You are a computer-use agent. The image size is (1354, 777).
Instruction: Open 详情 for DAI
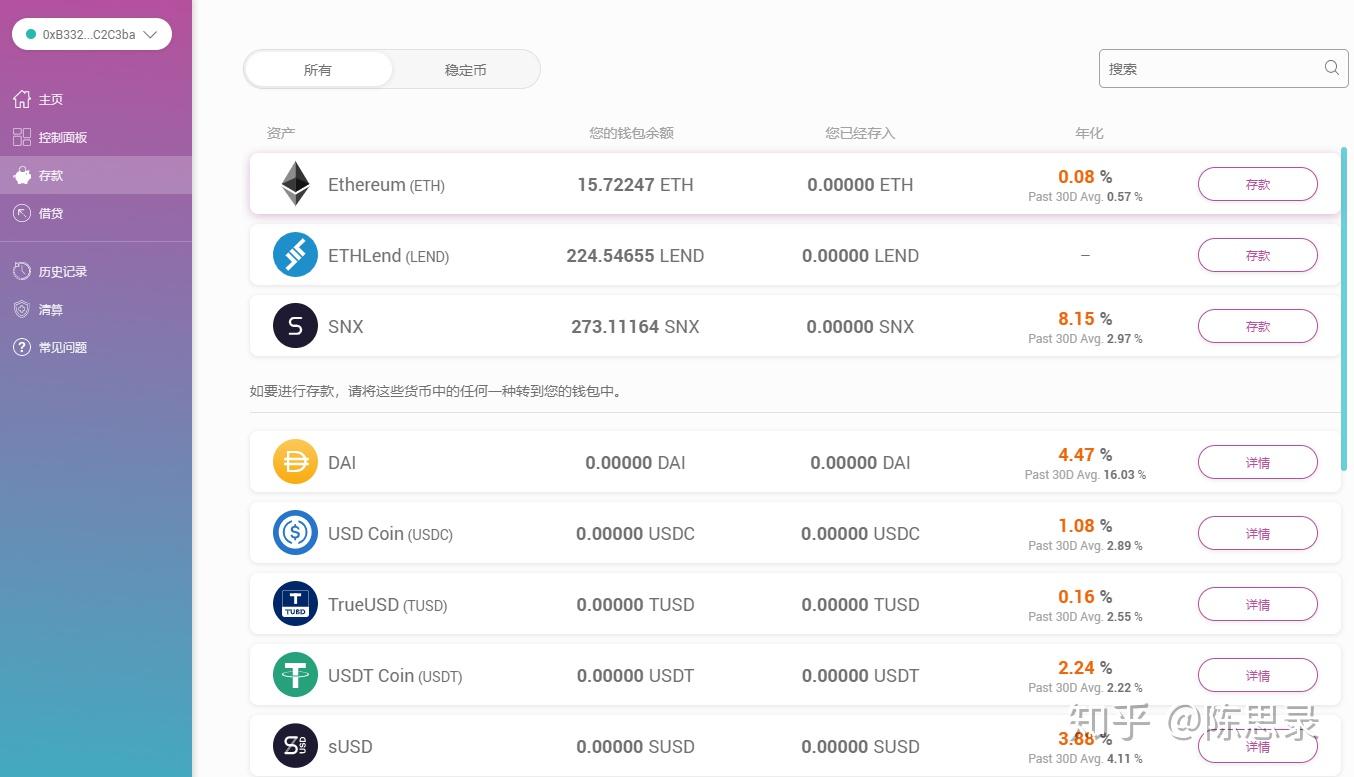click(1257, 462)
